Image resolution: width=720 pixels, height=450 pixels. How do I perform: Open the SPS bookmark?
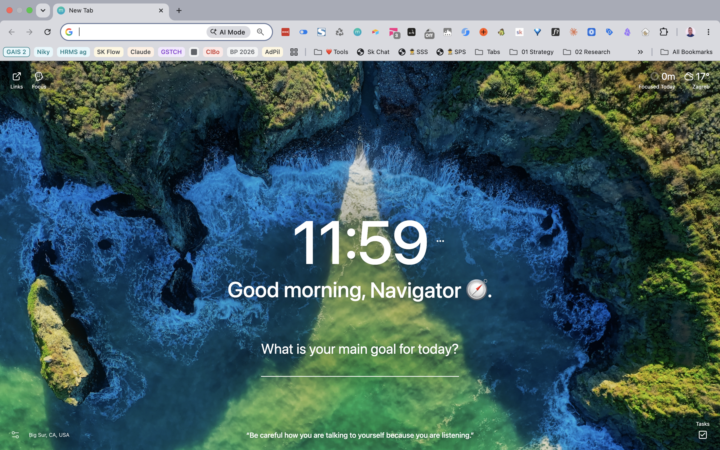click(x=451, y=52)
